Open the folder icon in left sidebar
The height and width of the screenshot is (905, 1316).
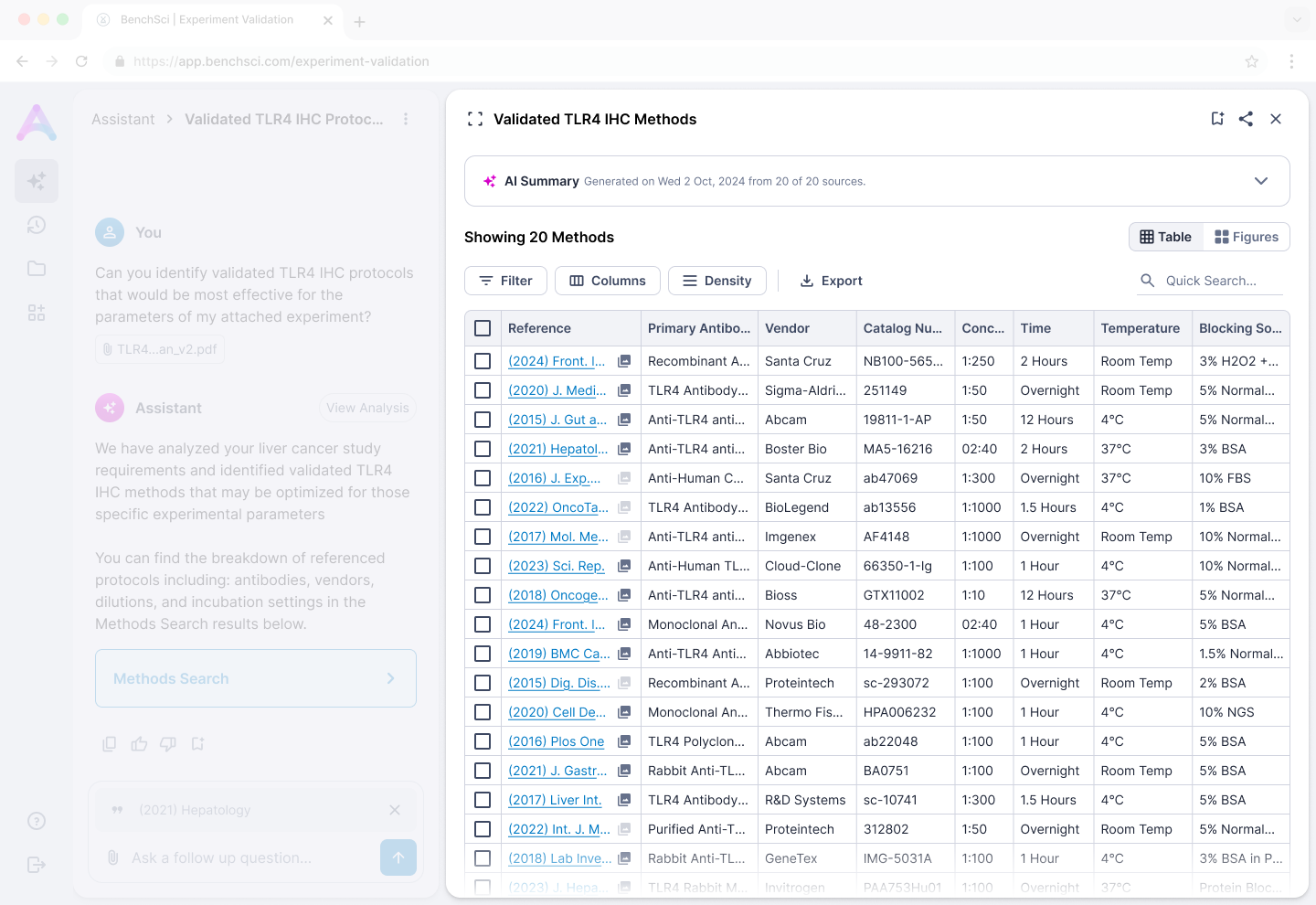(37, 269)
